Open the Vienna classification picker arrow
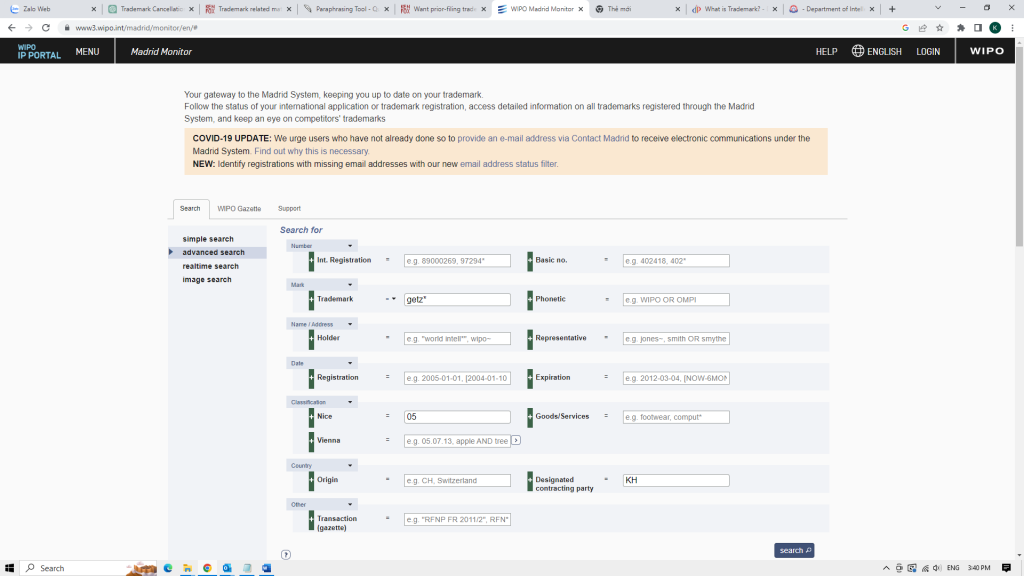Image resolution: width=1024 pixels, height=576 pixels. (x=516, y=440)
